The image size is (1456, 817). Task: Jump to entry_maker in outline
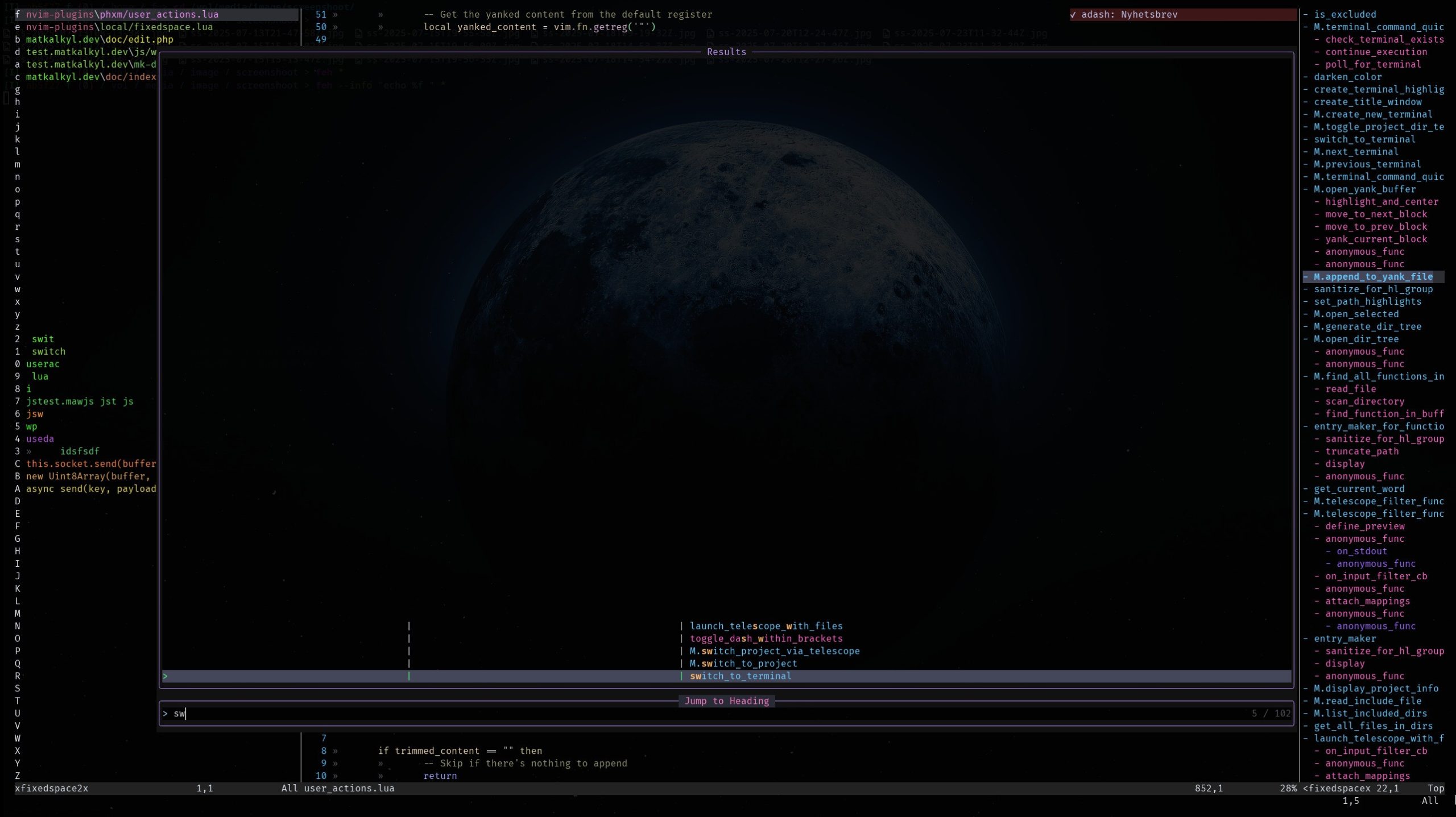coord(1345,638)
